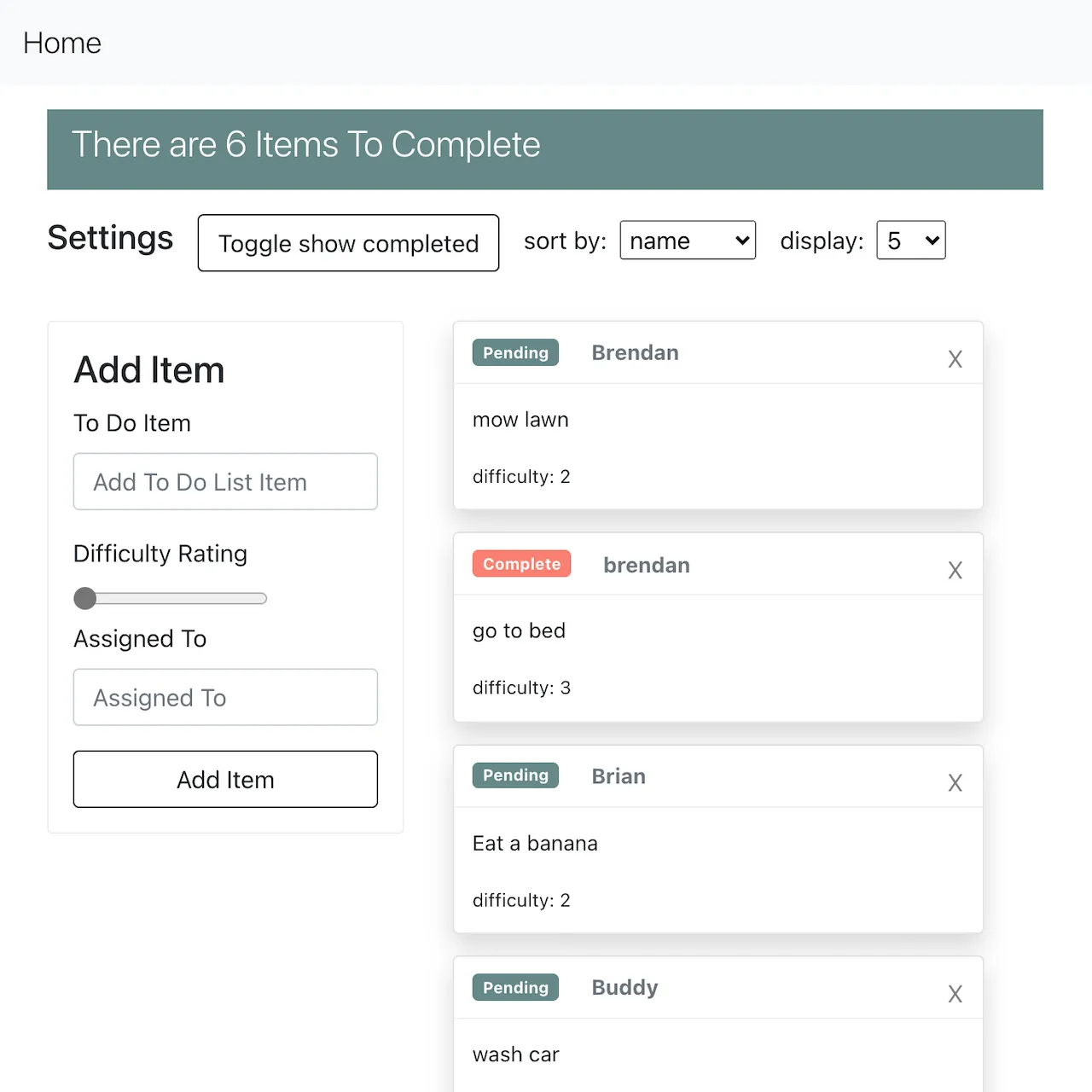The width and height of the screenshot is (1092, 1092).
Task: Click the Complete badge on brendan's card
Action: click(x=521, y=564)
